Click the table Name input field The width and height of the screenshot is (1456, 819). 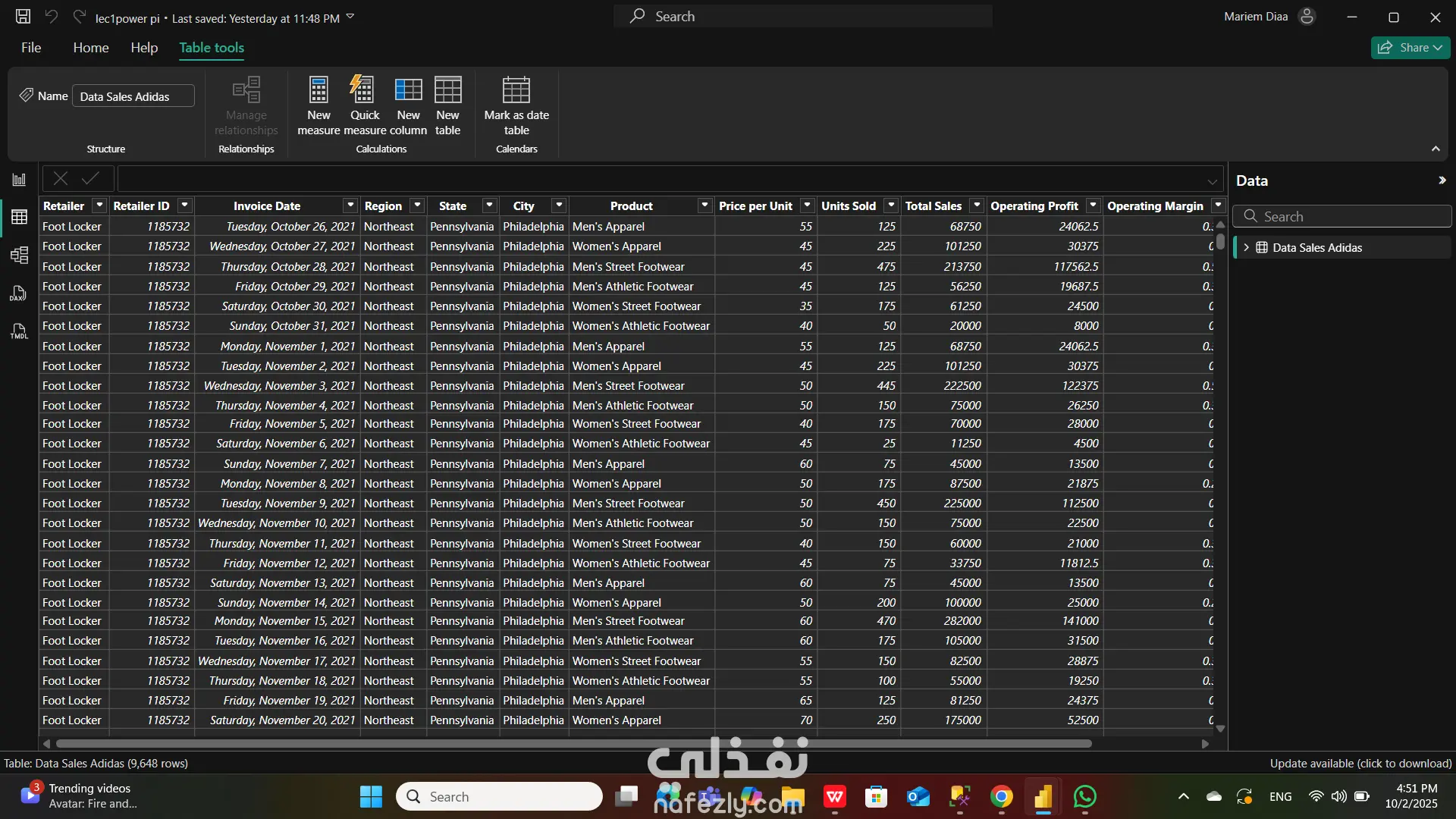(x=133, y=96)
